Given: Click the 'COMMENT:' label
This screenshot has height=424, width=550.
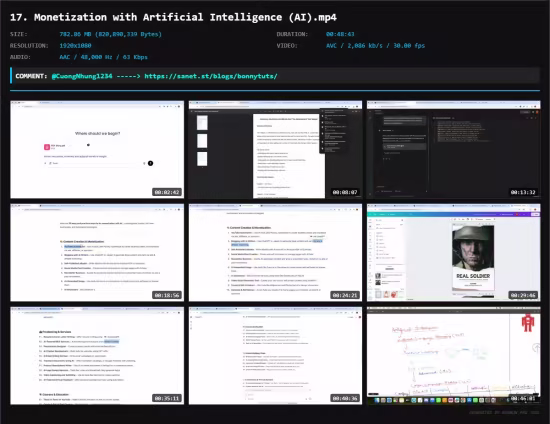Looking at the screenshot, I should pos(31,76).
